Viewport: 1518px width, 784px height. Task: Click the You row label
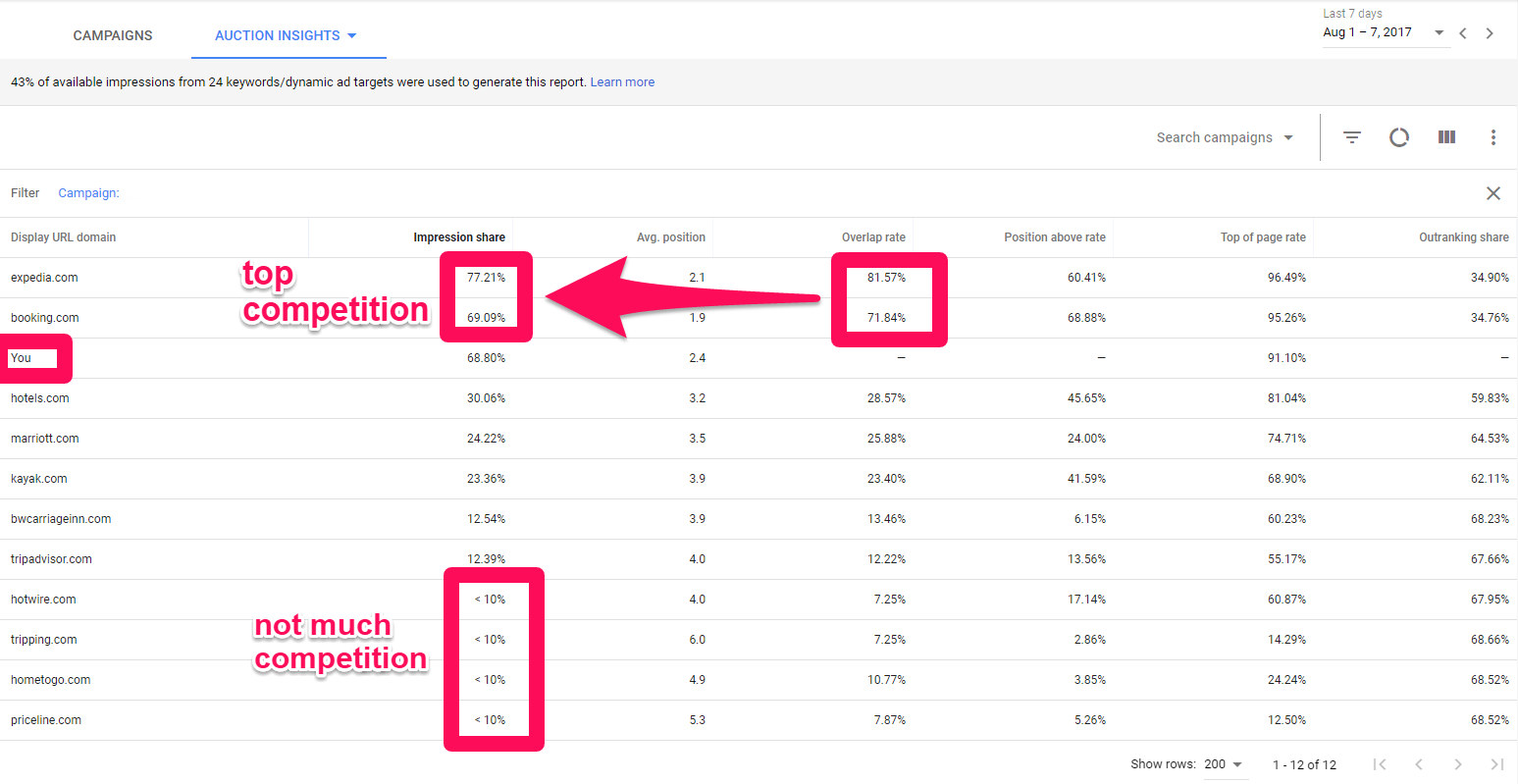coord(21,358)
